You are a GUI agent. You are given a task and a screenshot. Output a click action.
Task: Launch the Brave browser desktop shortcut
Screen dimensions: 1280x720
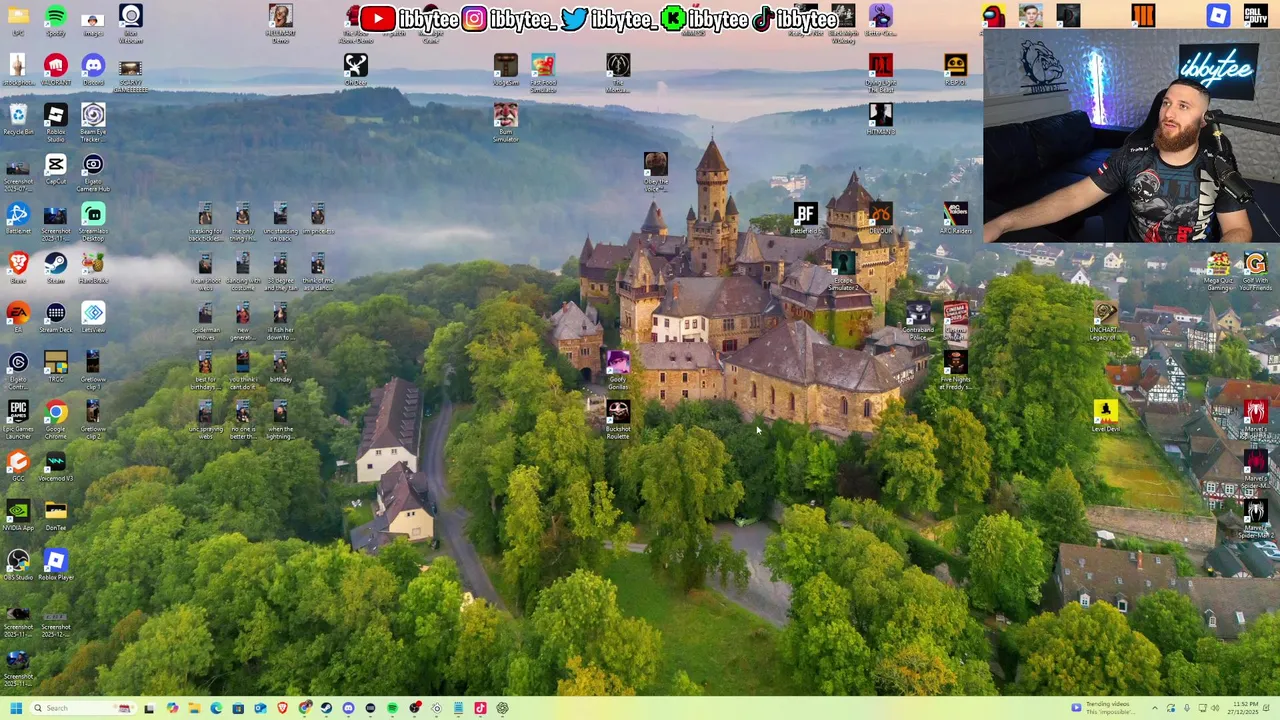pyautogui.click(x=18, y=268)
